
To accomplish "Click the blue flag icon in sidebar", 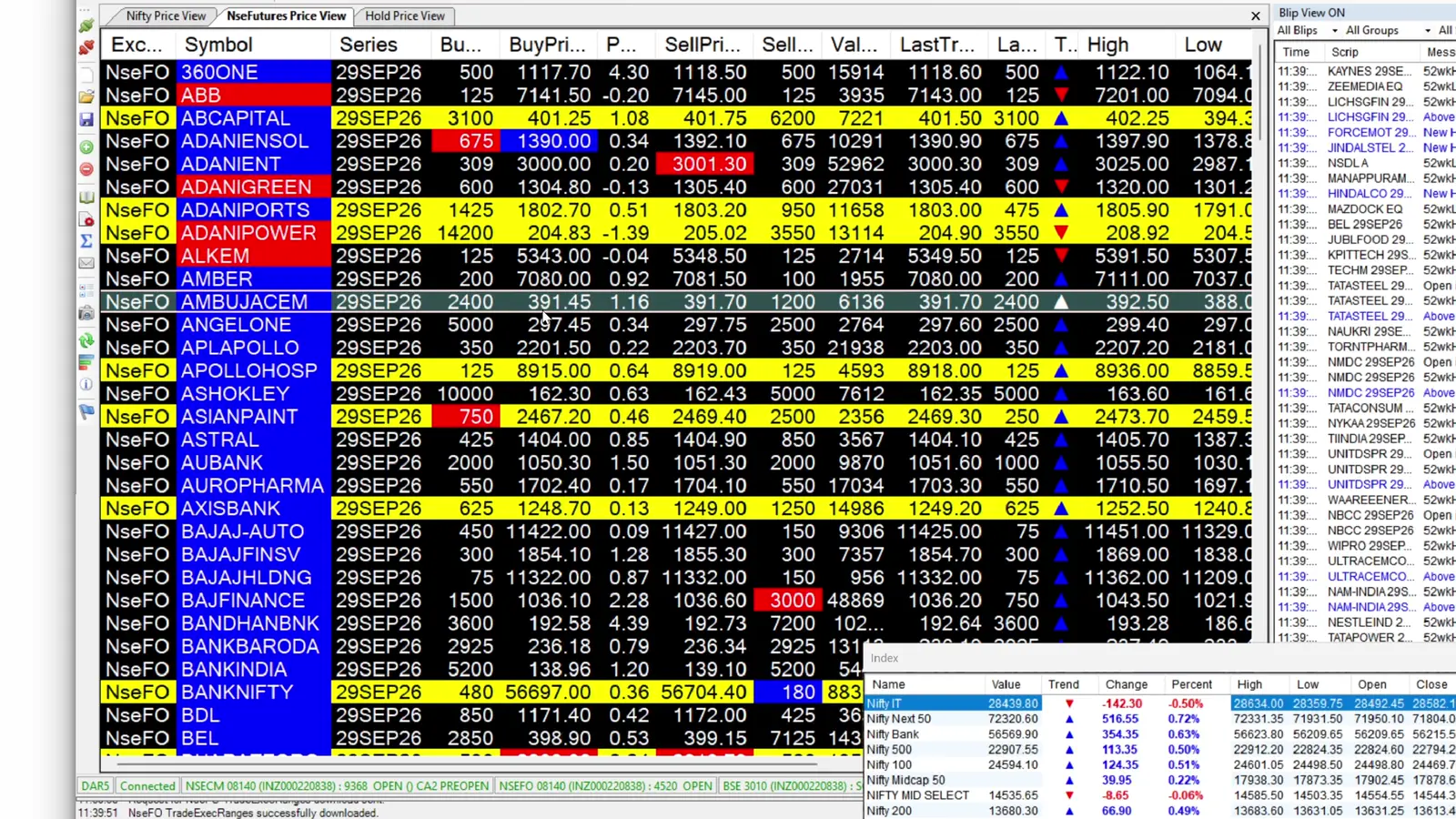I will [86, 411].
